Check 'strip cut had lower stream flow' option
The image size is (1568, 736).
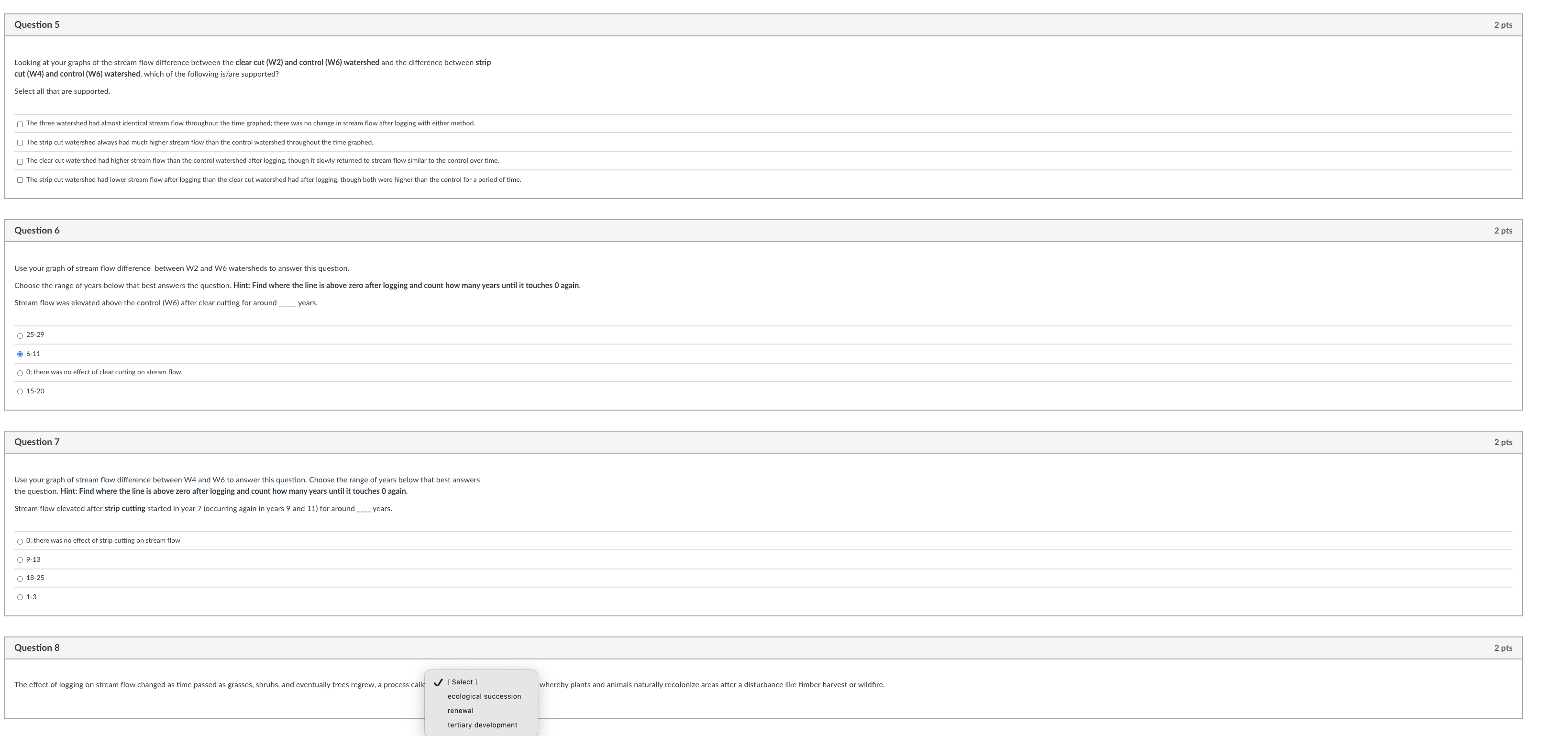click(20, 179)
